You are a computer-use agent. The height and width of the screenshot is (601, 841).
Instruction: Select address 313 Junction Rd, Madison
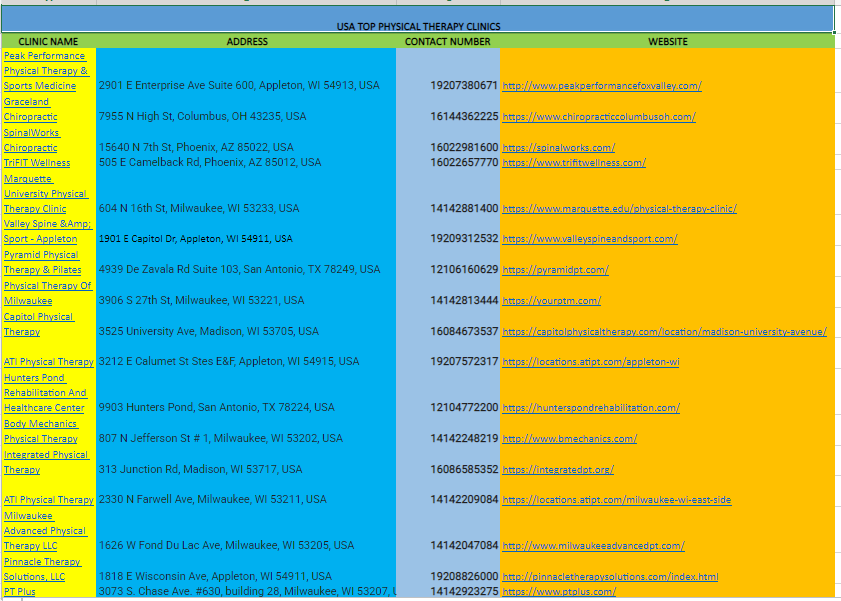click(201, 469)
